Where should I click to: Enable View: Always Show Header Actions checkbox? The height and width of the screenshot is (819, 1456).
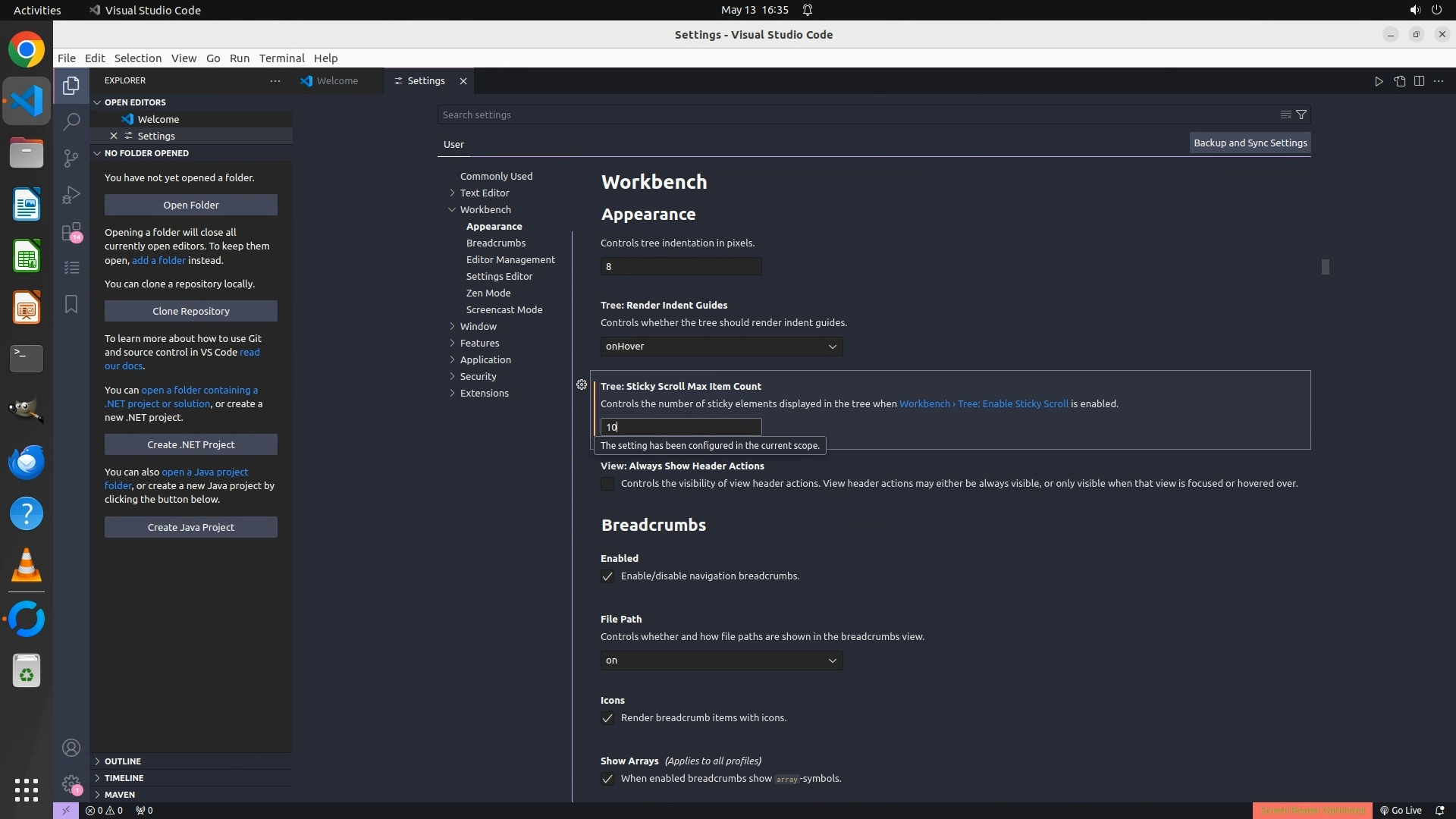click(607, 484)
